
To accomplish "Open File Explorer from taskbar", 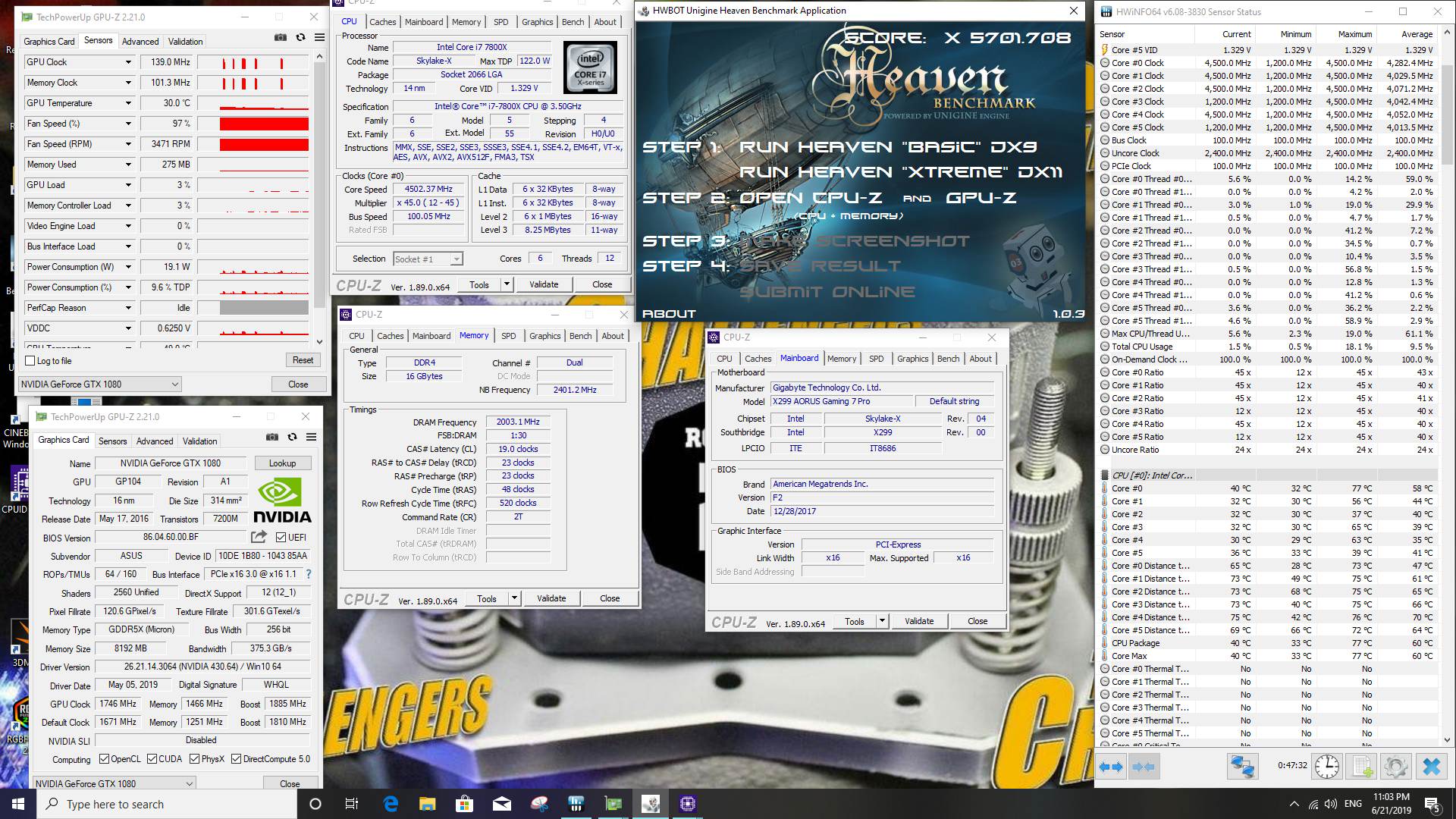I will click(427, 804).
